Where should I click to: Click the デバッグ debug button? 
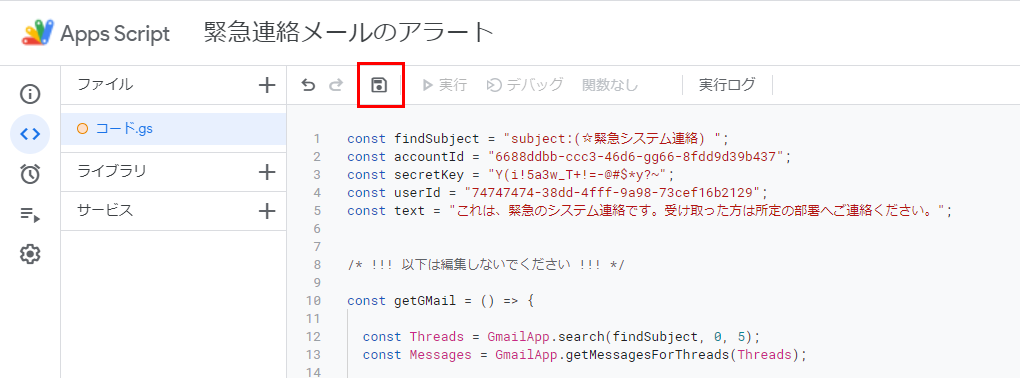[x=525, y=85]
